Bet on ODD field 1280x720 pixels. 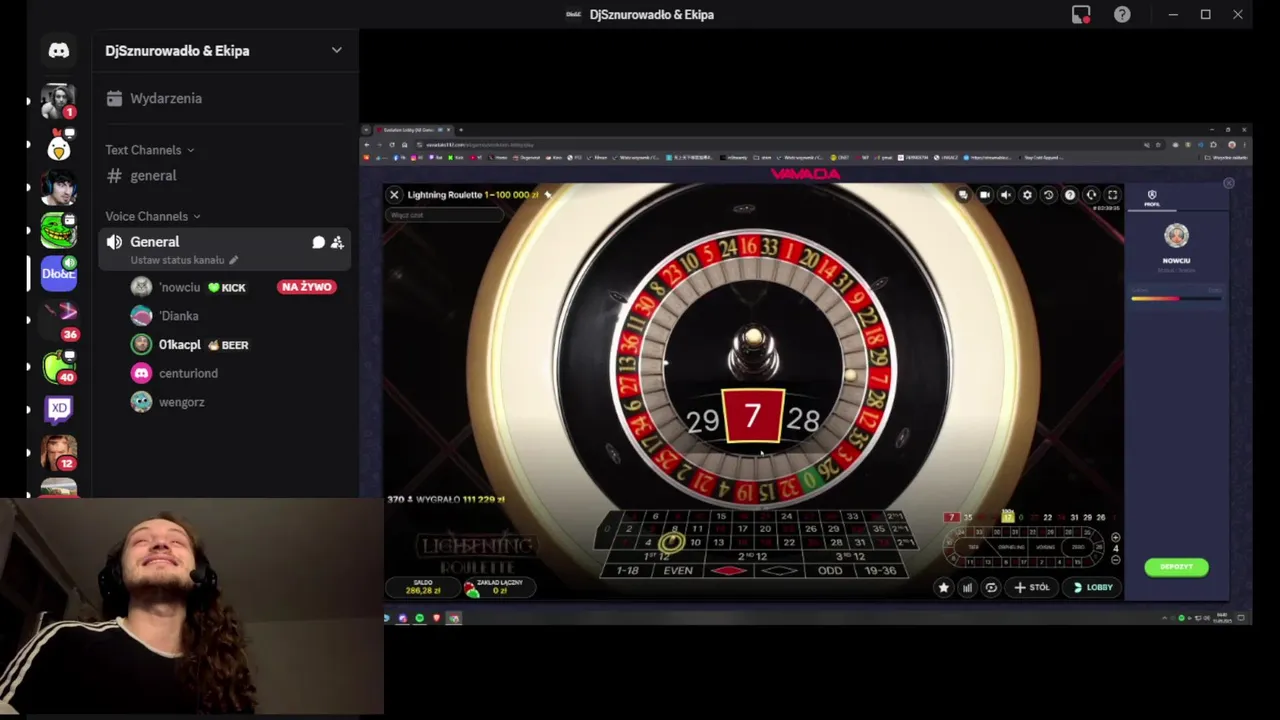click(830, 570)
